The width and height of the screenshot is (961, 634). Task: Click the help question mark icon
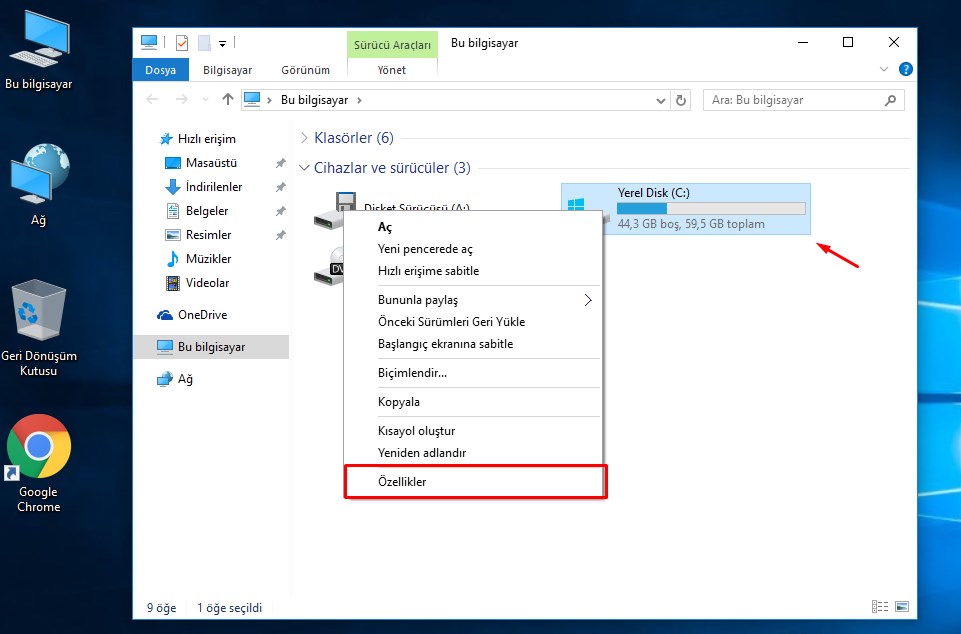point(906,70)
